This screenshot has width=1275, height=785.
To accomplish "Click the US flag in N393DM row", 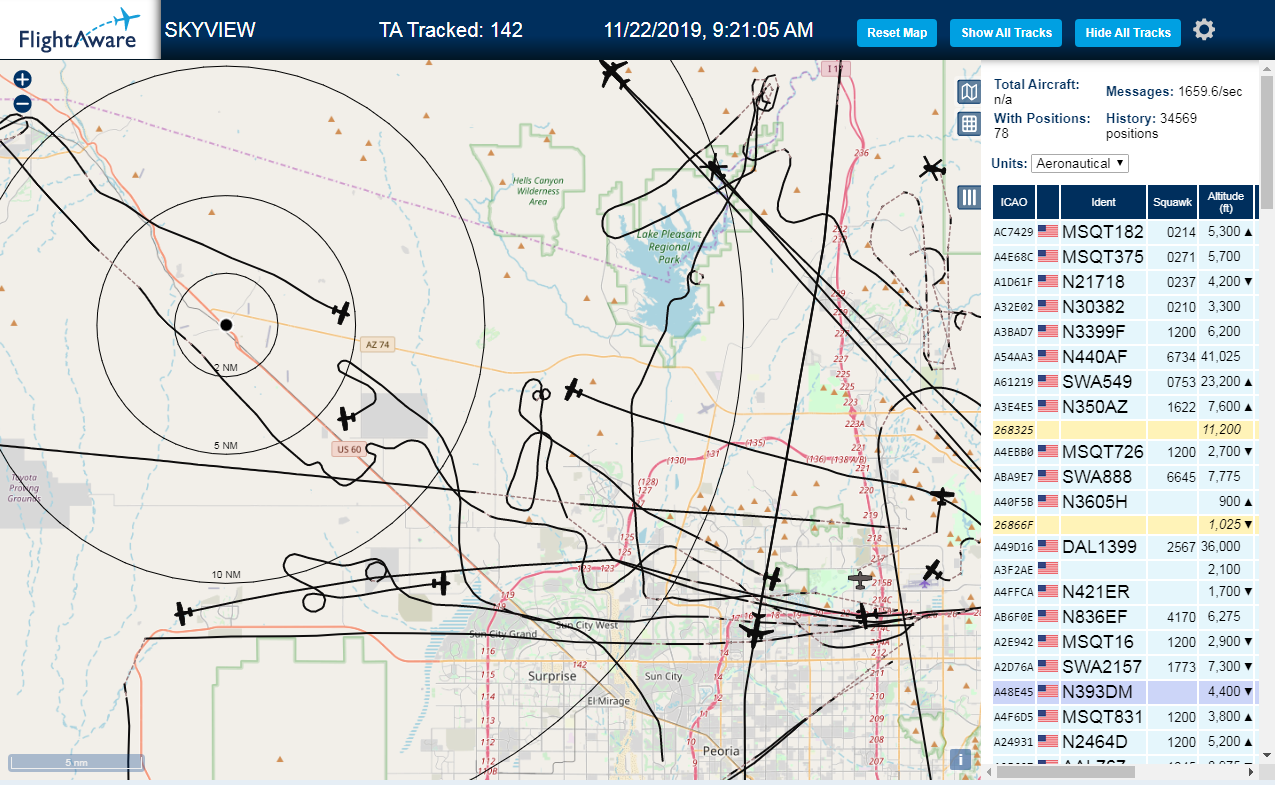I will 1048,691.
